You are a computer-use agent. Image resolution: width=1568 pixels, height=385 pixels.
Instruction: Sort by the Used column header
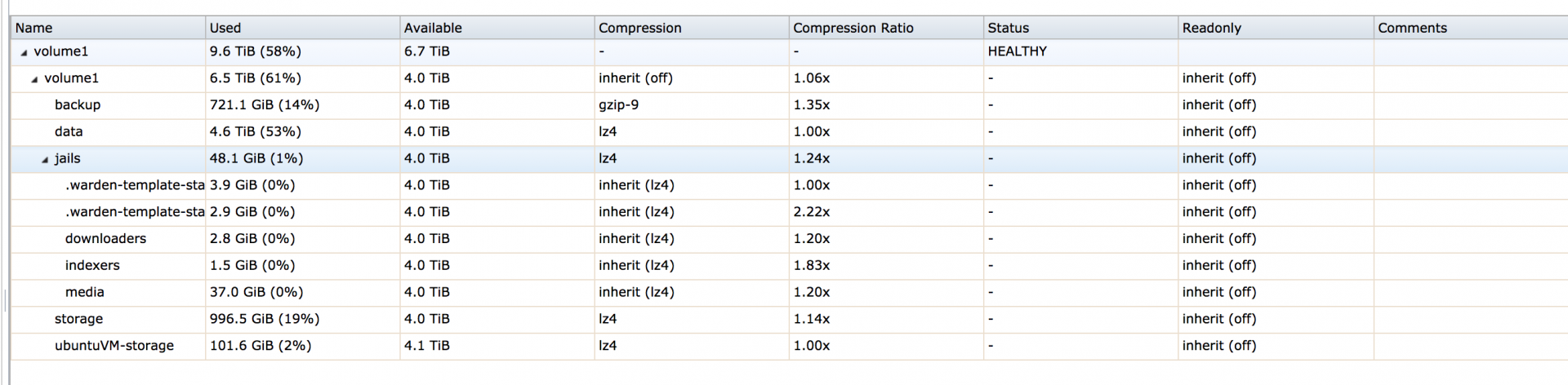coord(225,28)
